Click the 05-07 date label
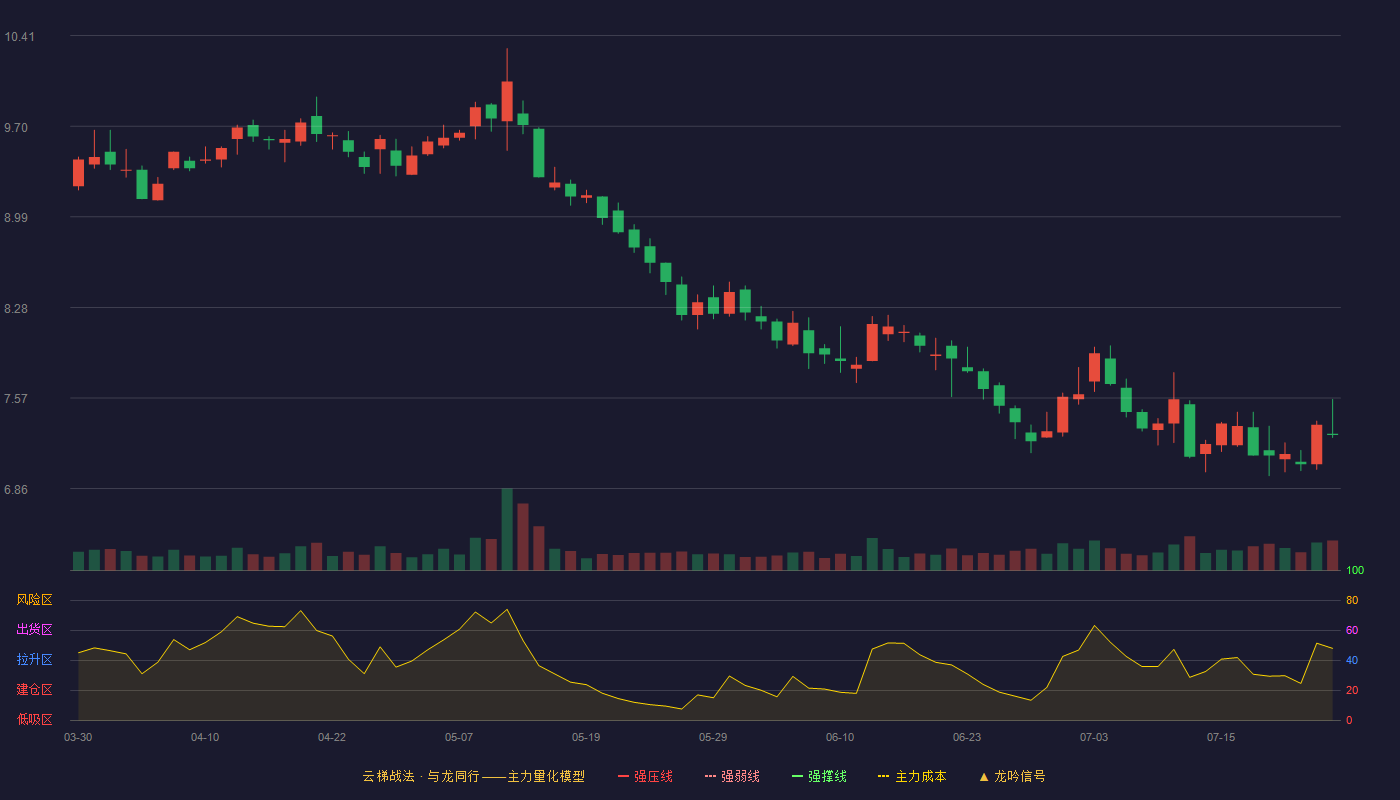Image resolution: width=1400 pixels, height=800 pixels. click(459, 737)
